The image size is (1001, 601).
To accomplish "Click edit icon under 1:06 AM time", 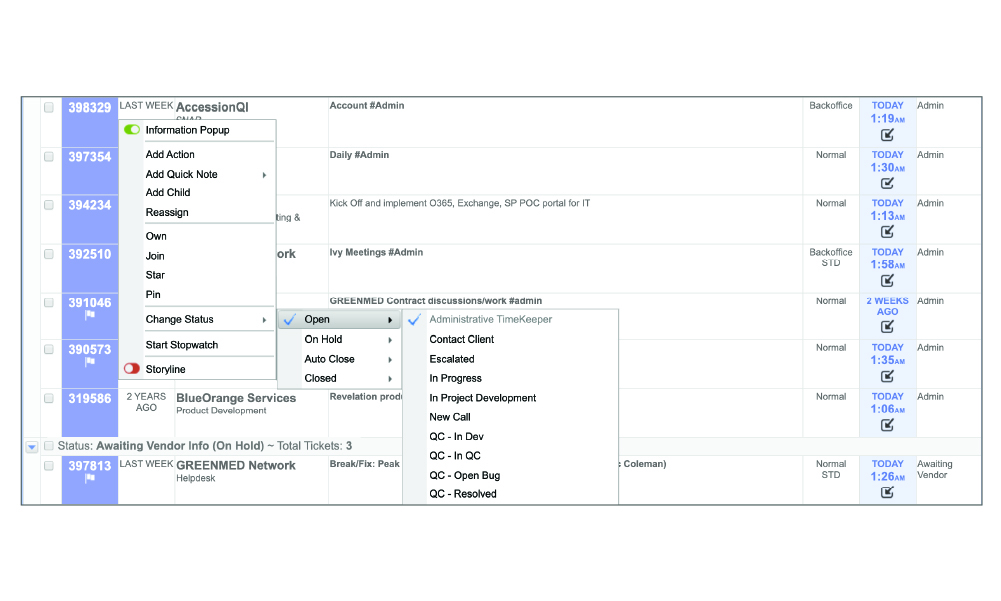I will [x=887, y=425].
